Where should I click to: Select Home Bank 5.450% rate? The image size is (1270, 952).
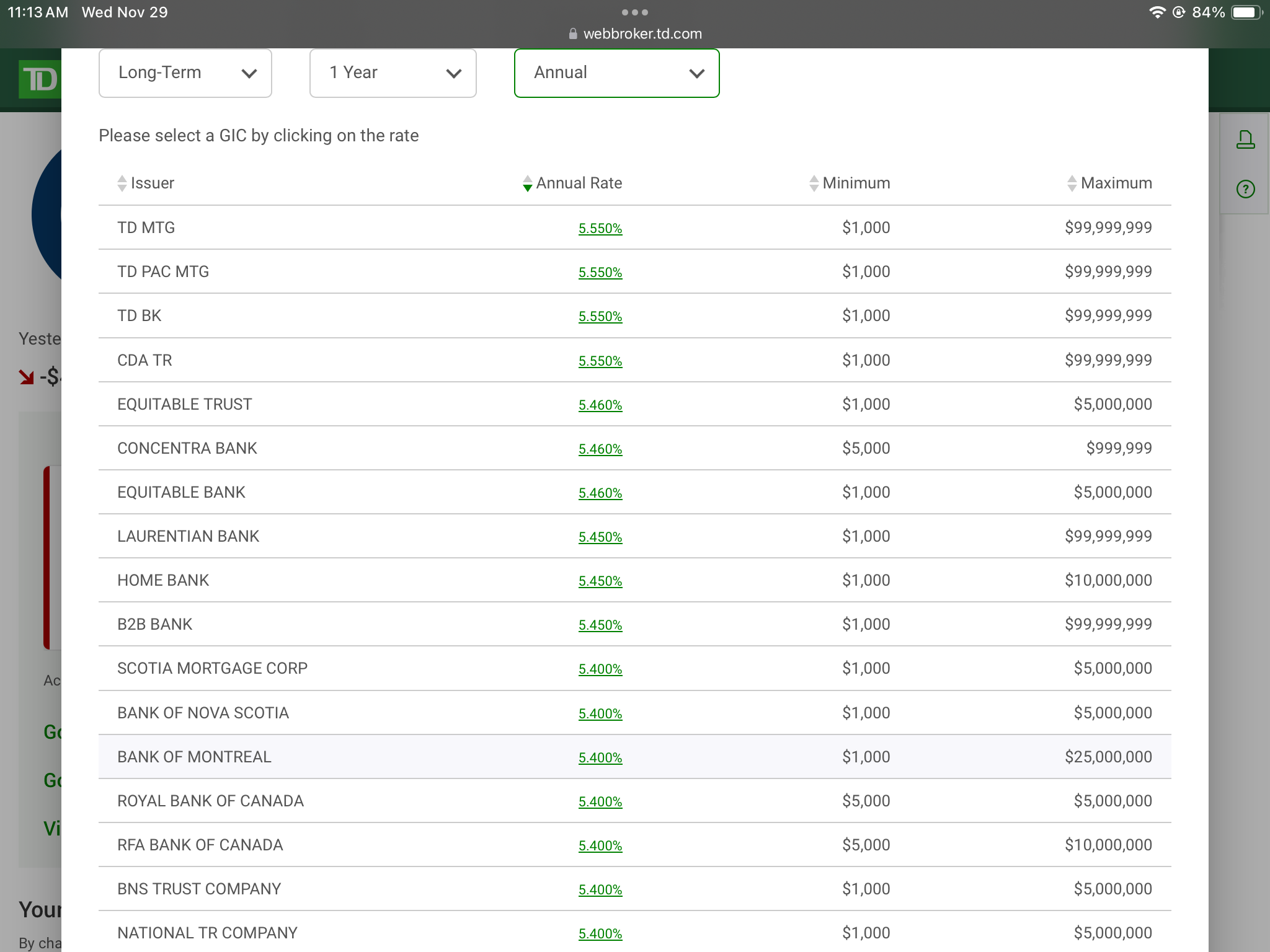[600, 581]
